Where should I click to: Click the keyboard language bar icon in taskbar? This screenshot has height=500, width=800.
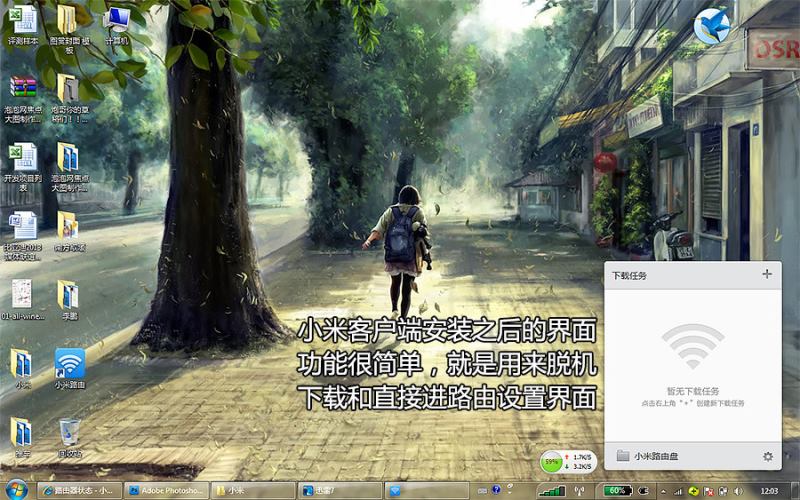click(482, 490)
